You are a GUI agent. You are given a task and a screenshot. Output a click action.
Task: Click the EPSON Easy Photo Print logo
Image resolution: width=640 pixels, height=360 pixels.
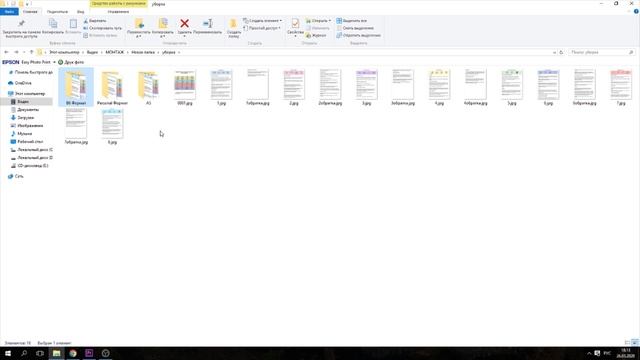(x=11, y=62)
